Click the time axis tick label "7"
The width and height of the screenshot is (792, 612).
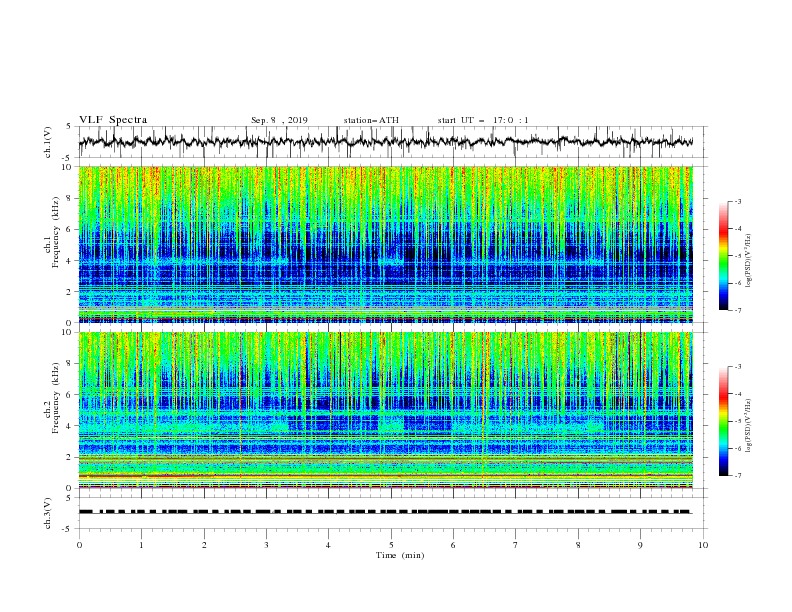(x=516, y=545)
